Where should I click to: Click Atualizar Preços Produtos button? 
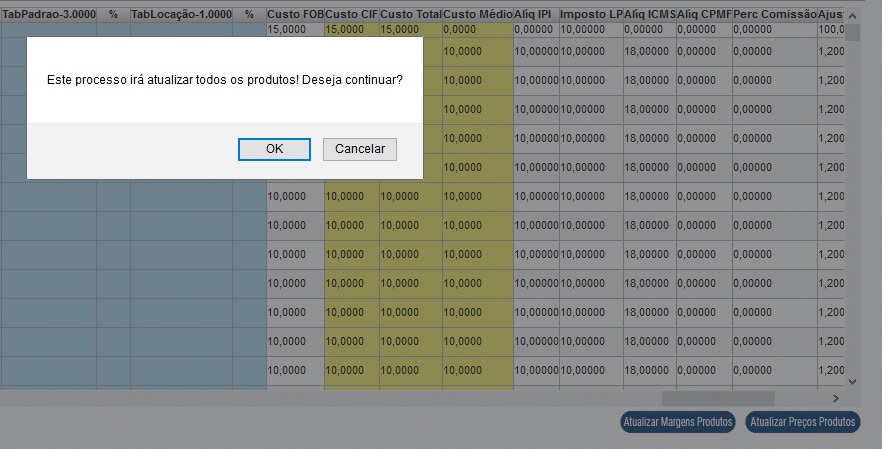click(x=803, y=421)
